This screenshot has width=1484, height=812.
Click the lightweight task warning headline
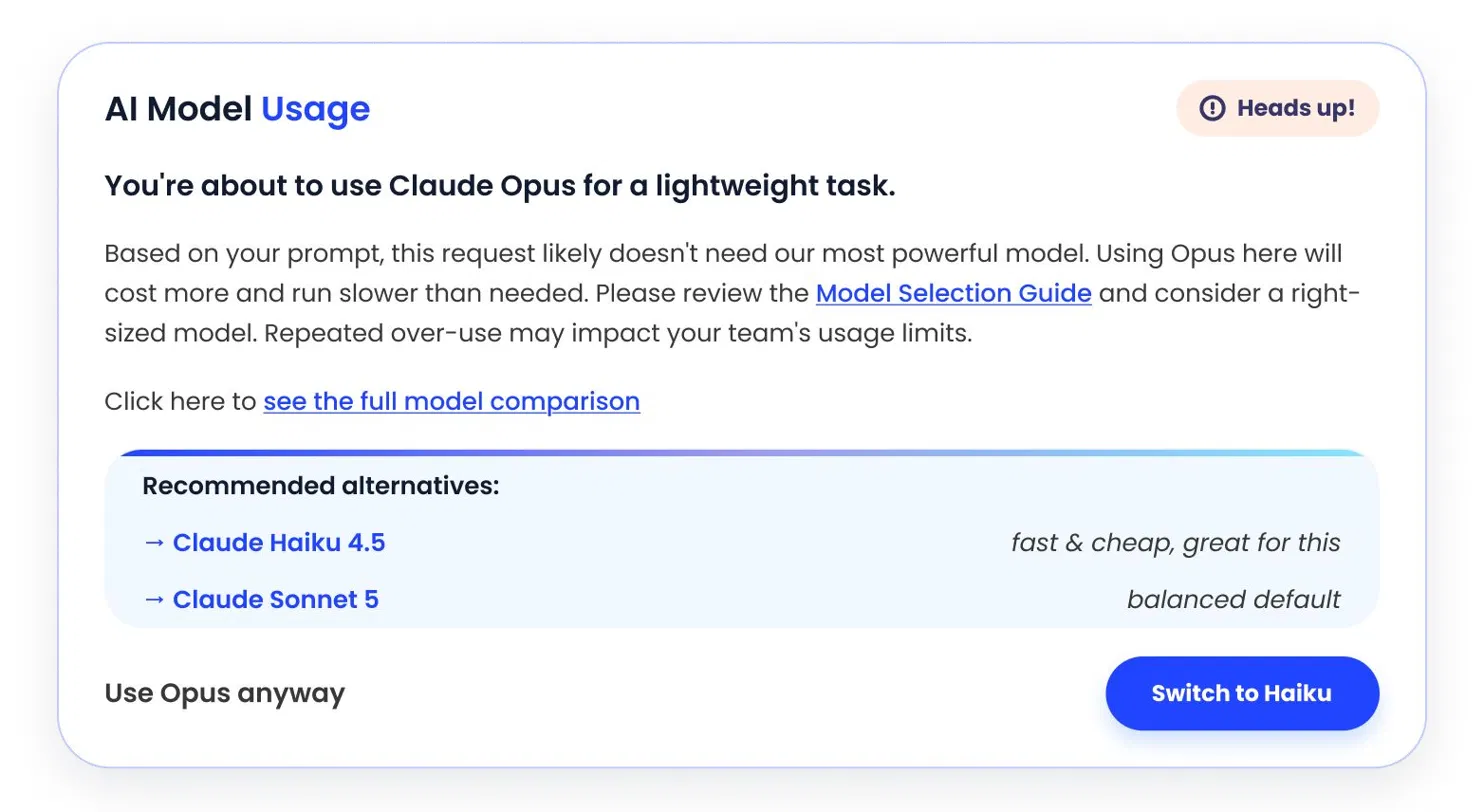tap(500, 186)
